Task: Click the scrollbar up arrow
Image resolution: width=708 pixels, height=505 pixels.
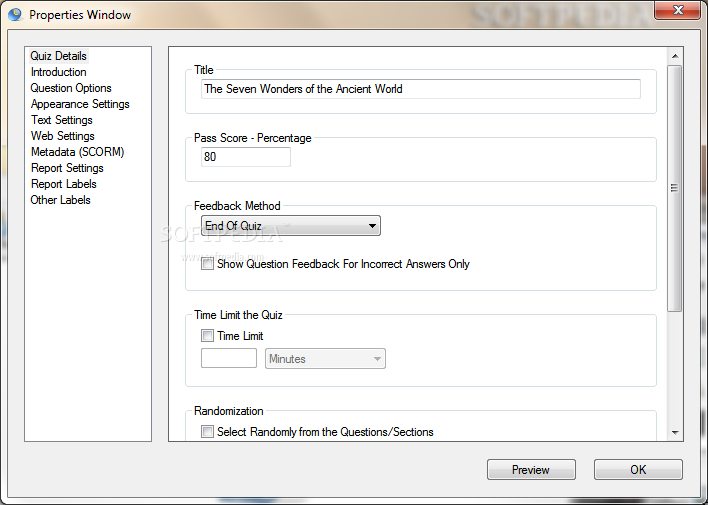Action: (x=675, y=56)
